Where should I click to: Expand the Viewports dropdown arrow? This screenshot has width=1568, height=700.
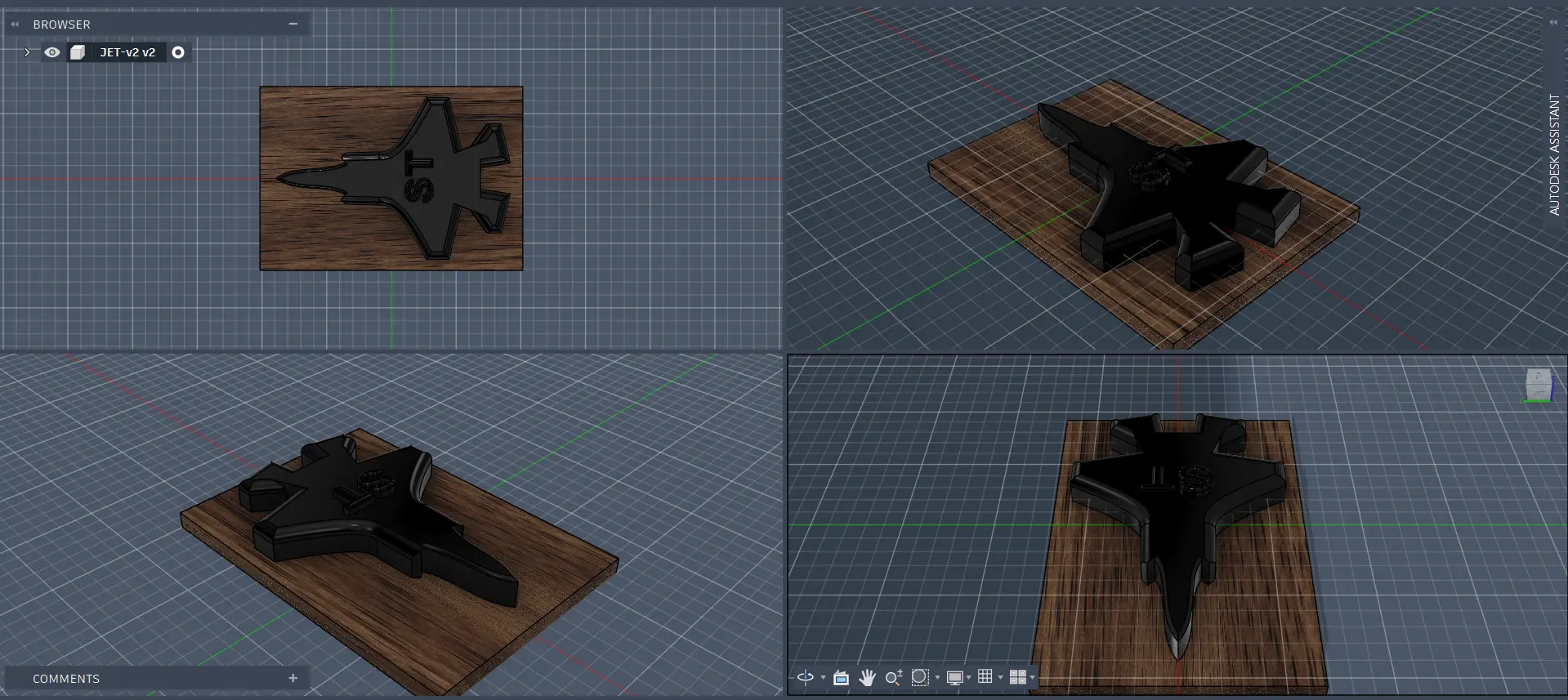(1032, 678)
